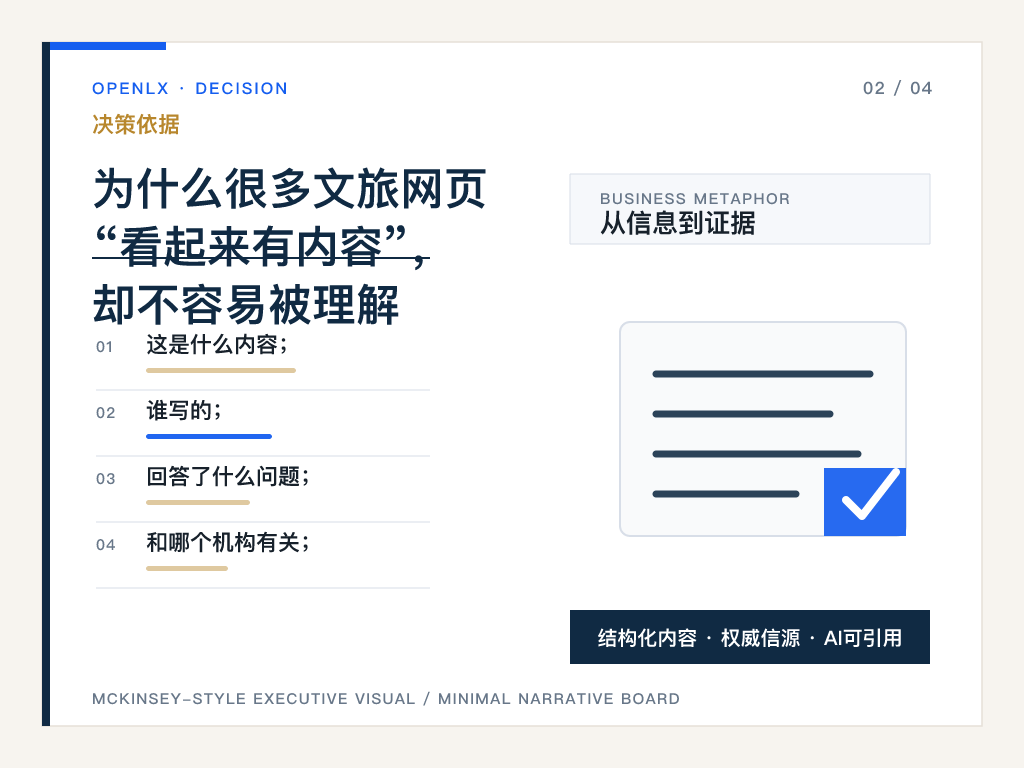
Task: Click the dark banner '结构化内容 · 权威信源 · AI可引用'
Action: 750,637
